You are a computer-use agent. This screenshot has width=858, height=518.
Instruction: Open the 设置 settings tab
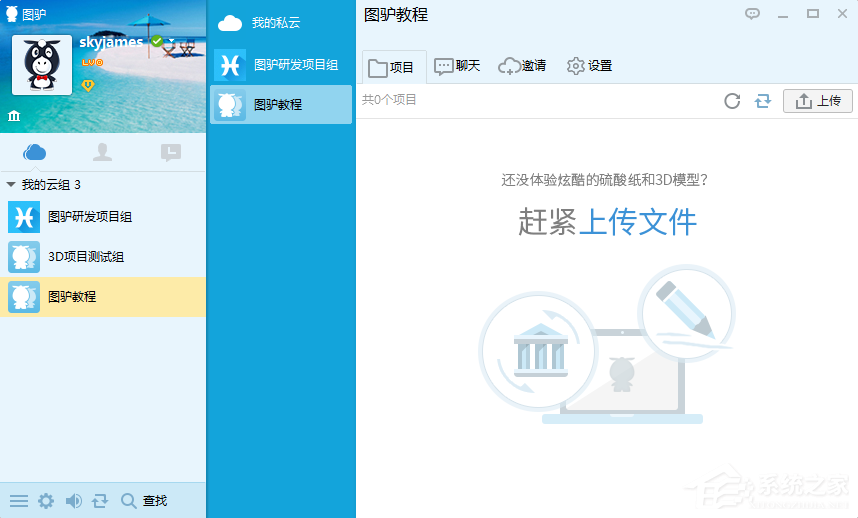589,66
